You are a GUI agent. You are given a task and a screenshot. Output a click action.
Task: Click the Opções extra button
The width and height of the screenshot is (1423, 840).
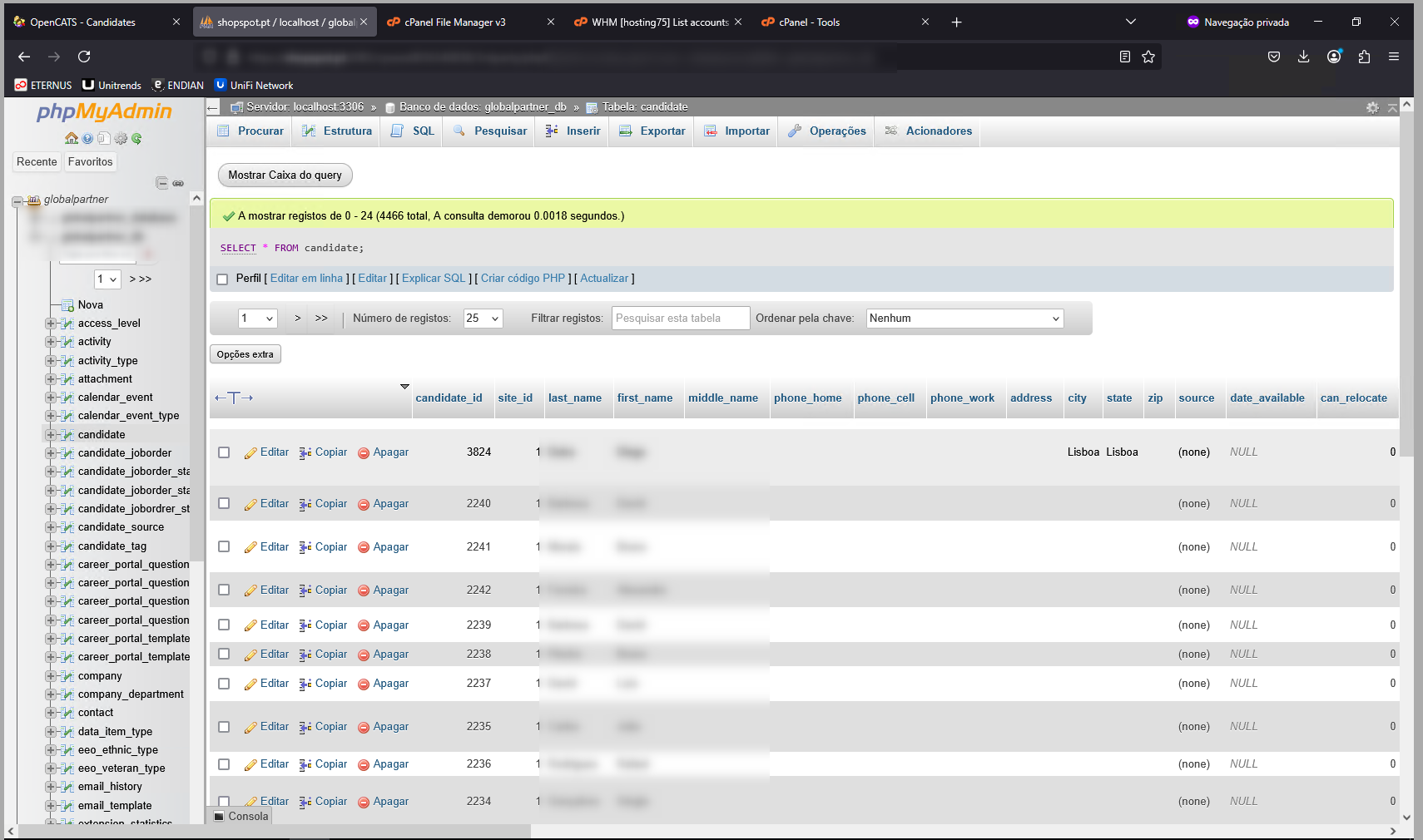pyautogui.click(x=245, y=354)
